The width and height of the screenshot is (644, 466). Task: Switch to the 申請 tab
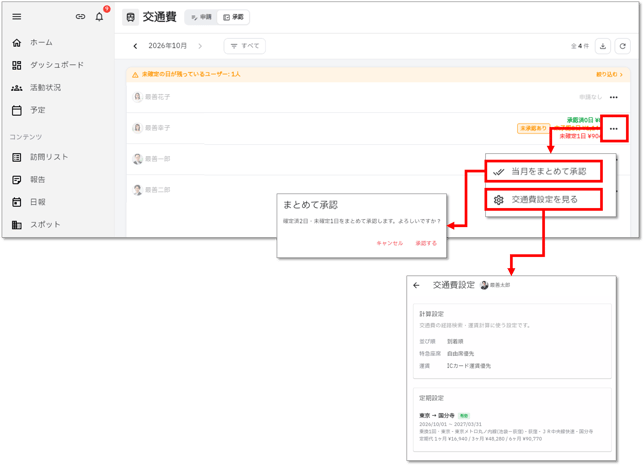coord(201,17)
